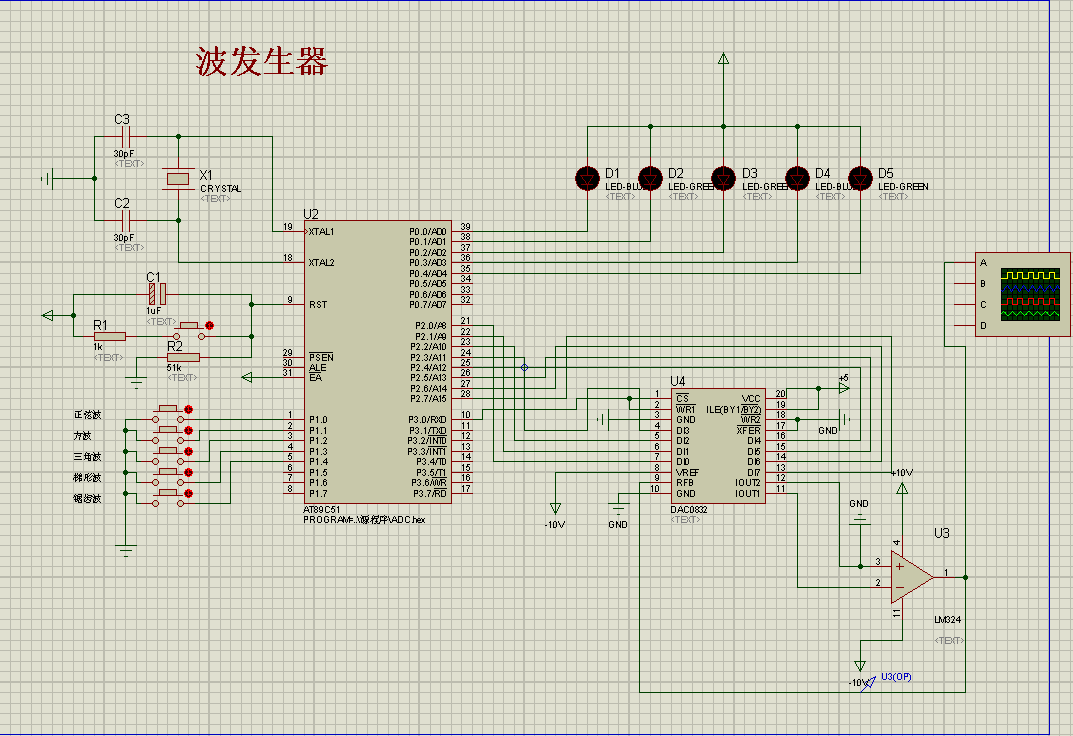Click the power terminal arrow above the LEDs

tap(723, 59)
